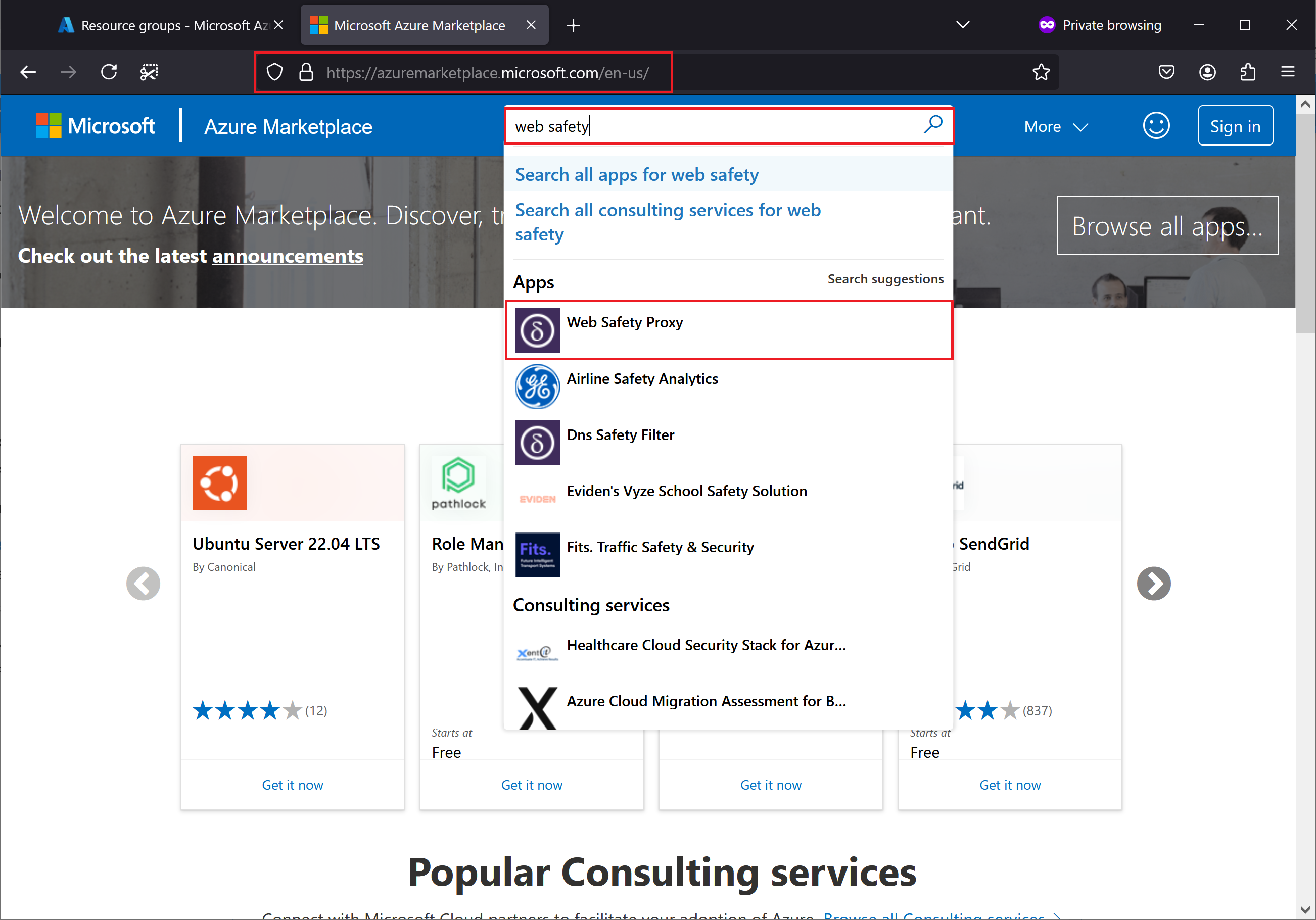Viewport: 1316px width, 920px height.
Task: Open the extensions puzzle icon
Action: coord(1247,72)
